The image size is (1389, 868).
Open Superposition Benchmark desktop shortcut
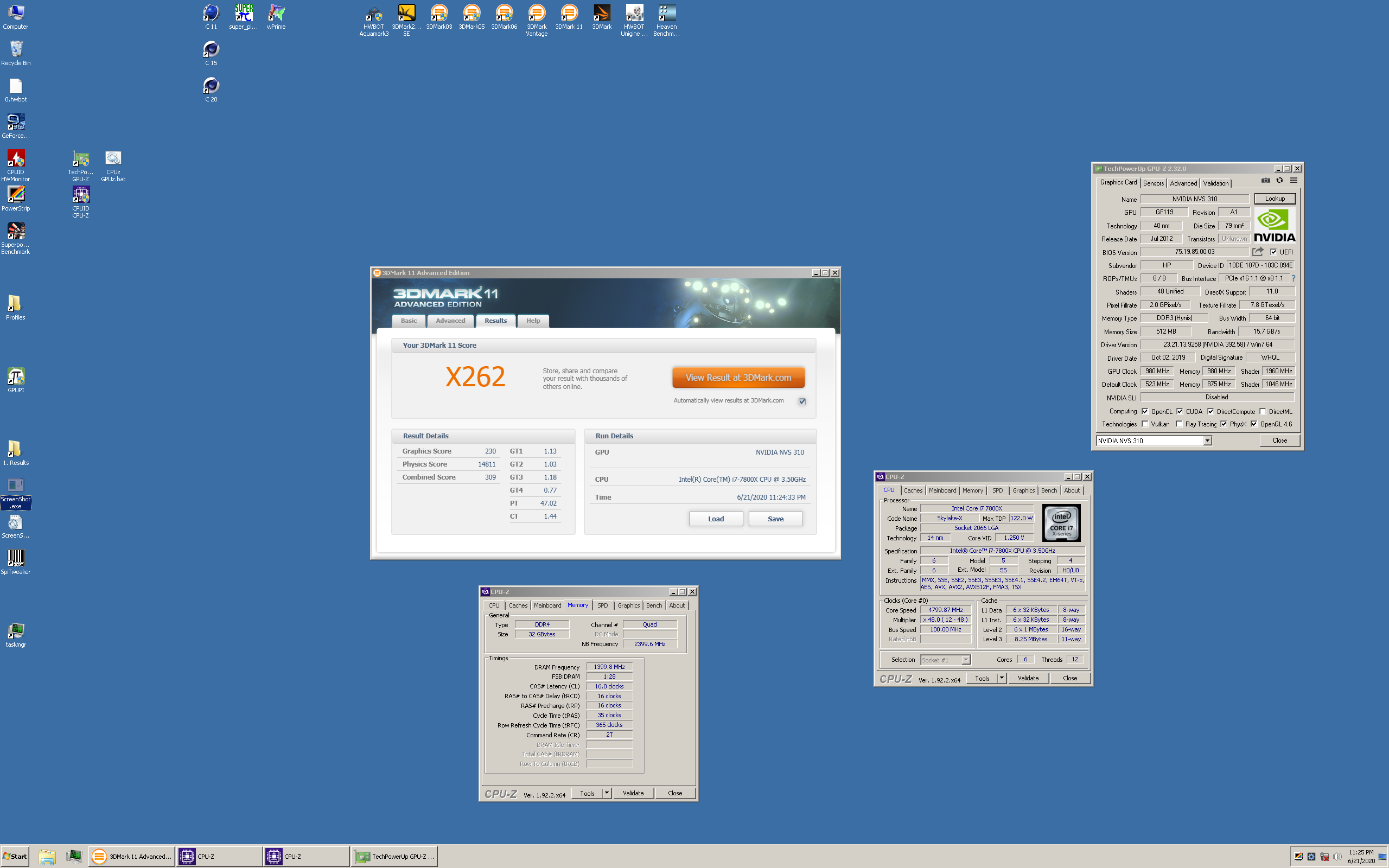pos(16,238)
